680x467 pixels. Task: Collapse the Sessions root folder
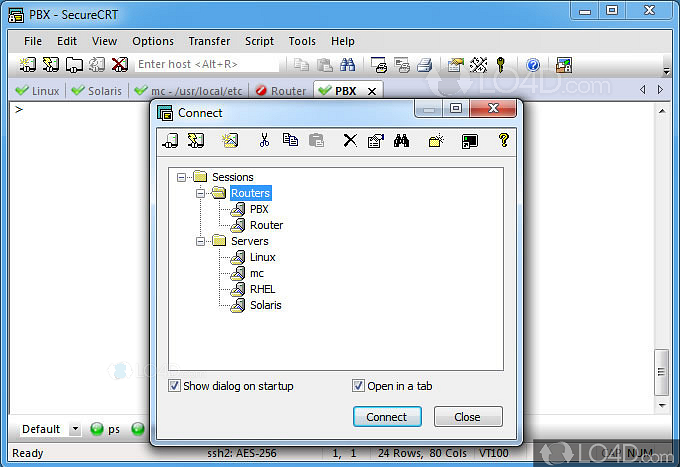[x=181, y=177]
